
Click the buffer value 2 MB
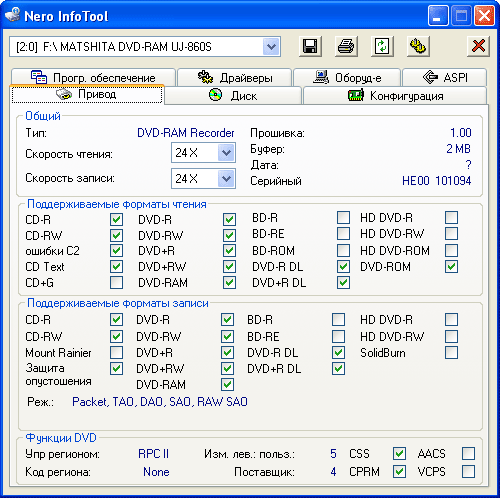point(459,149)
